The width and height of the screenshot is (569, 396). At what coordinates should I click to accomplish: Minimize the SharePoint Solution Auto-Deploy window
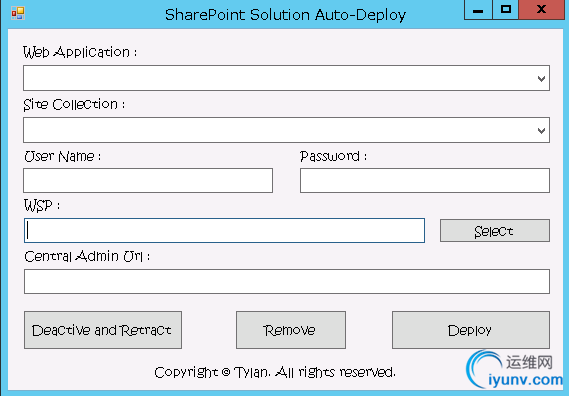478,10
